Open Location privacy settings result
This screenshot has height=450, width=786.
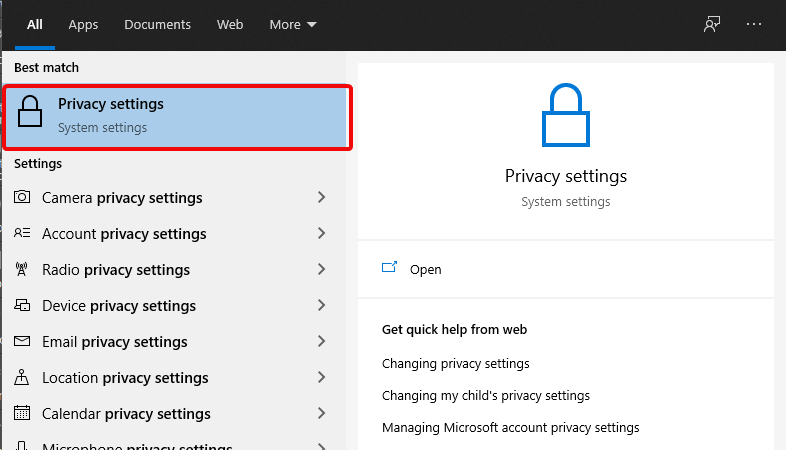click(x=125, y=378)
